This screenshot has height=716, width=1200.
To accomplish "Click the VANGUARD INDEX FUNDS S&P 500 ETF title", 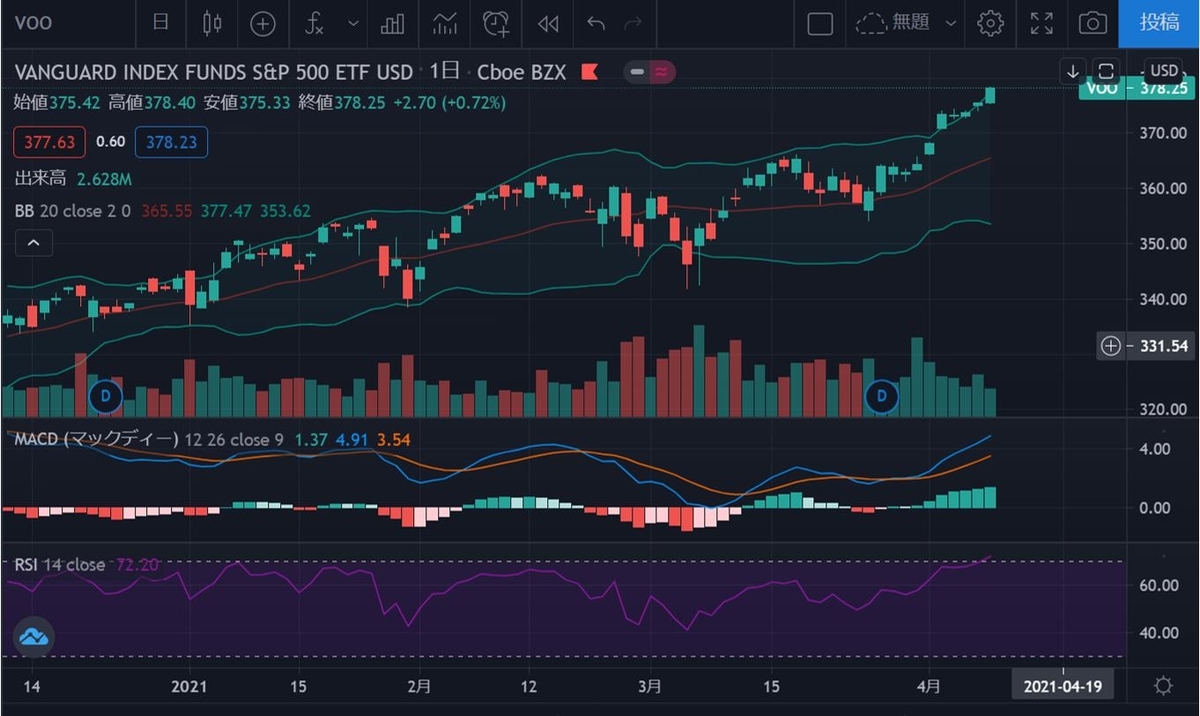I will tap(213, 72).
